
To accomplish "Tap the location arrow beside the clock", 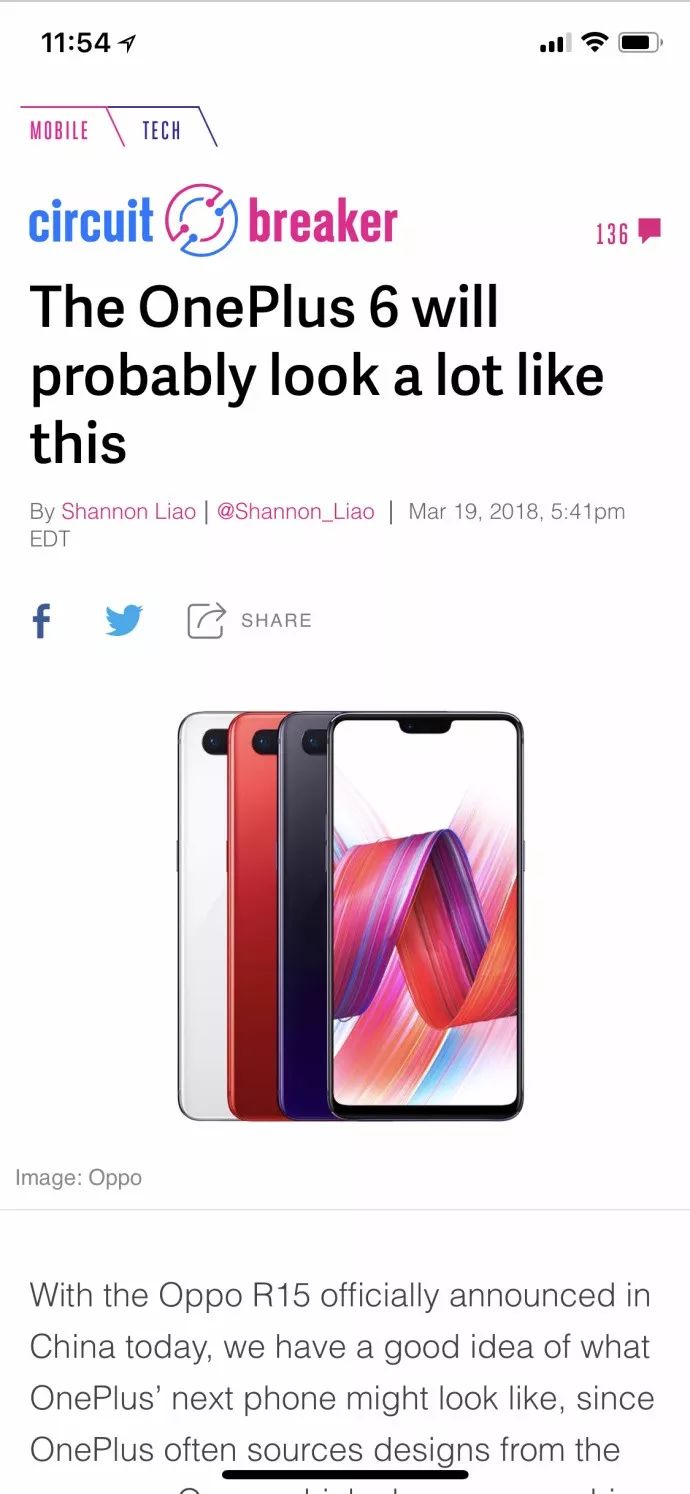I will pyautogui.click(x=126, y=43).
